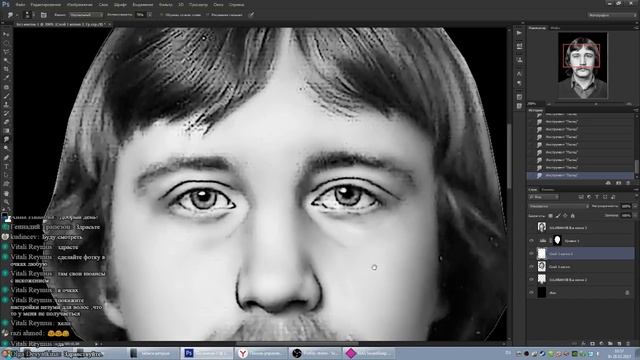Open the Strength slider dropdown arrow
This screenshot has width=640, height=360.
[150, 15]
